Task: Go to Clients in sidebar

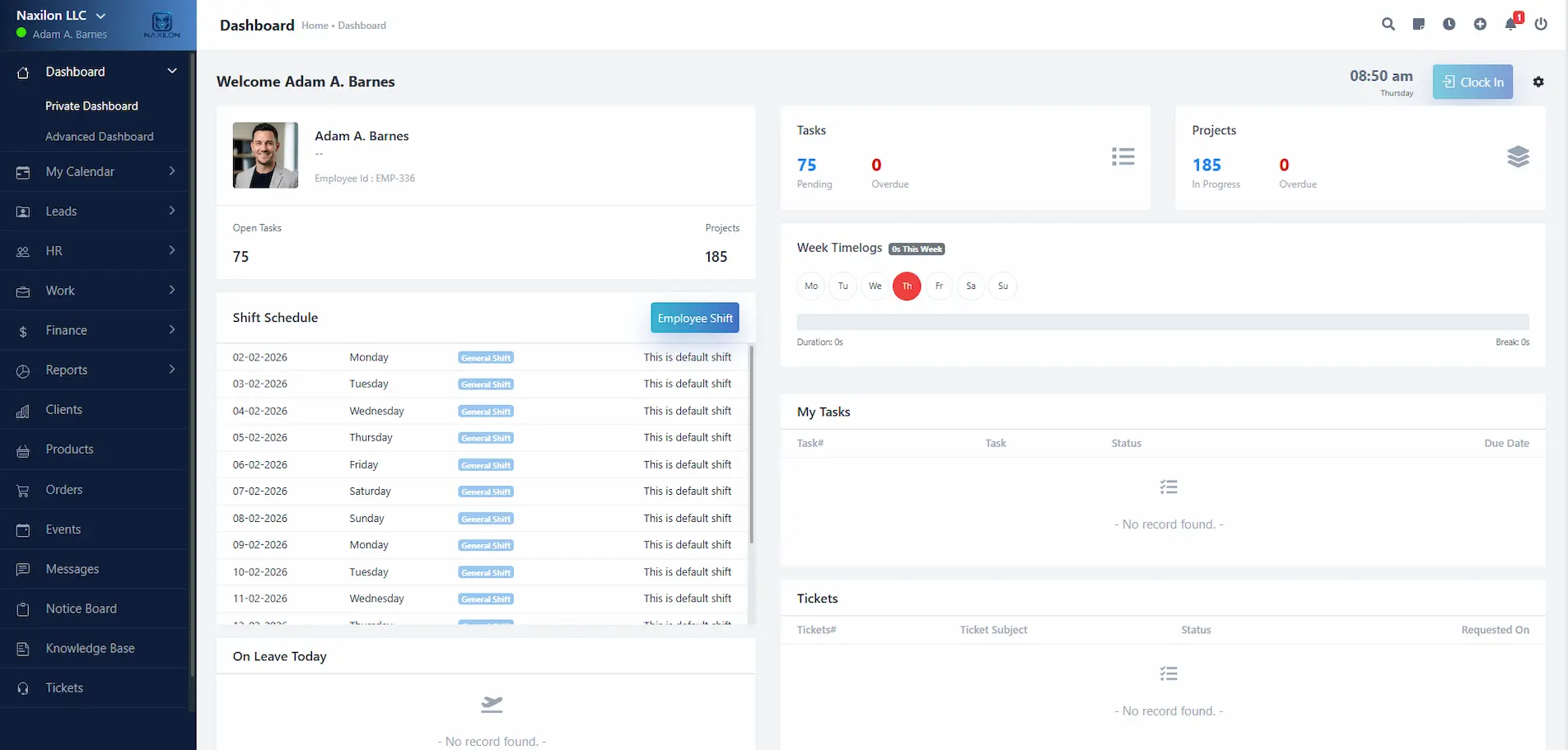Action: (64, 410)
